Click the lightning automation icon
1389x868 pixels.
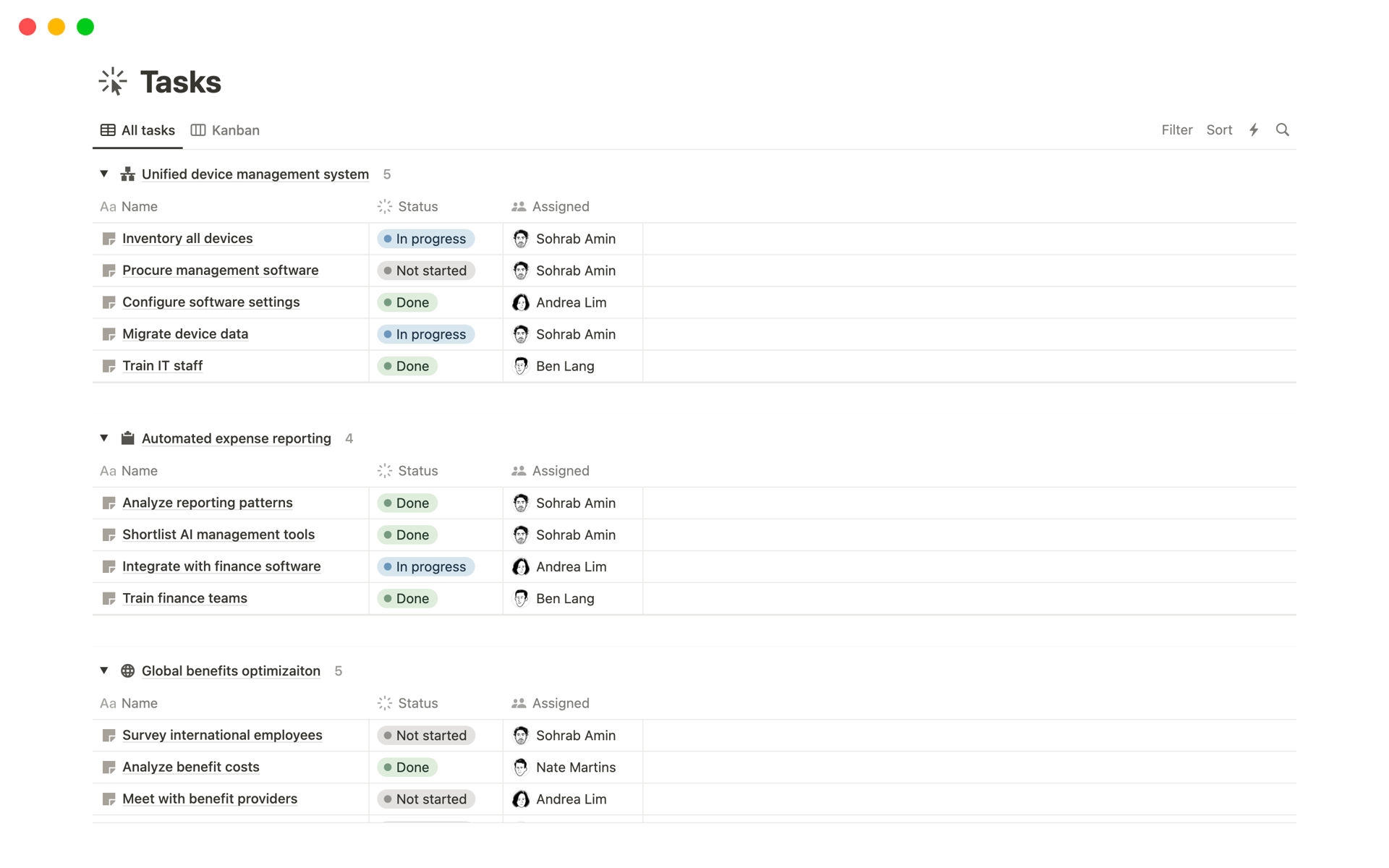pyautogui.click(x=1253, y=129)
